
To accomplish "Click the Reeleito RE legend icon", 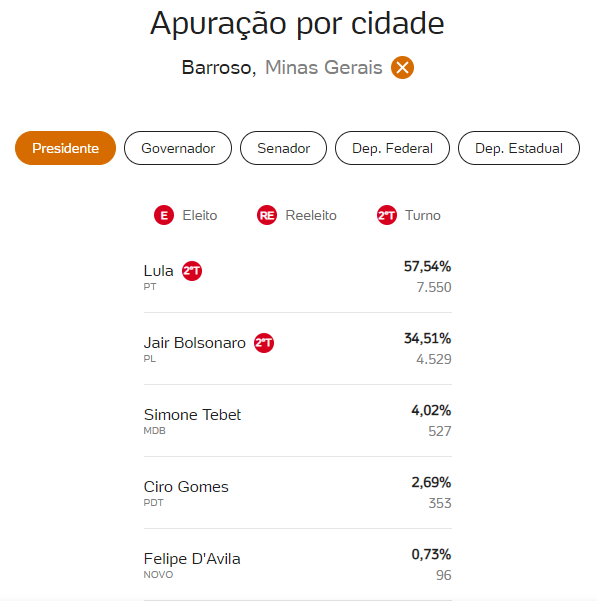I will point(267,215).
